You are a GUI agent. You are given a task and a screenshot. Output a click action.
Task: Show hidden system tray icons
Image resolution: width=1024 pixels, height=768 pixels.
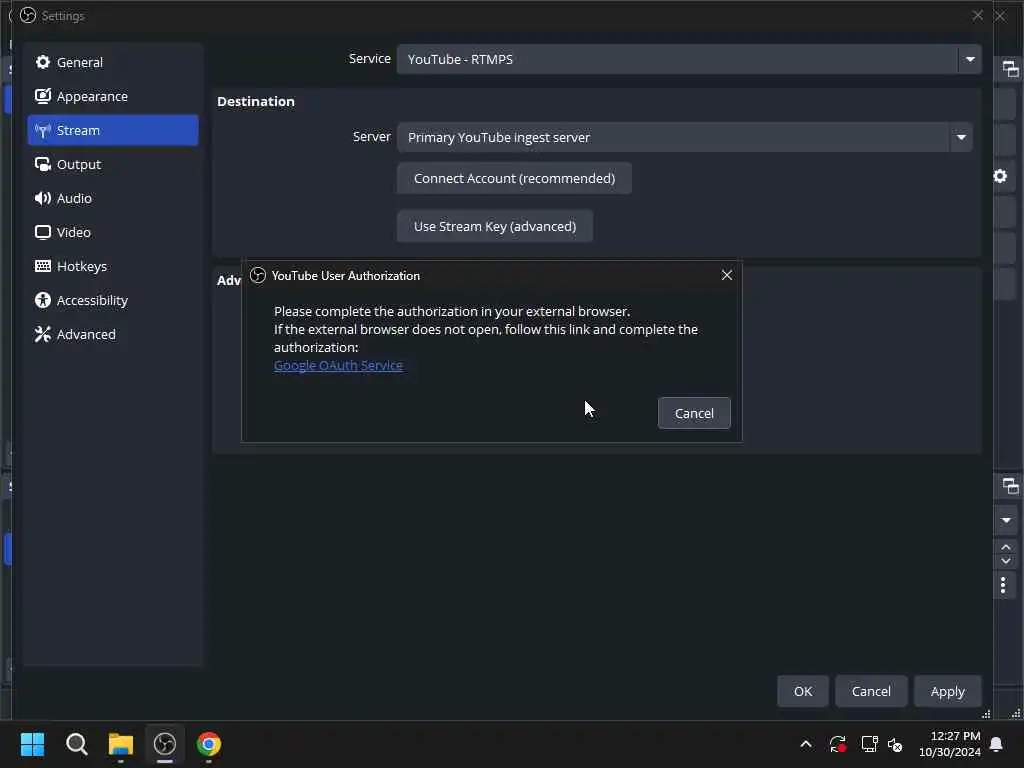(x=806, y=744)
